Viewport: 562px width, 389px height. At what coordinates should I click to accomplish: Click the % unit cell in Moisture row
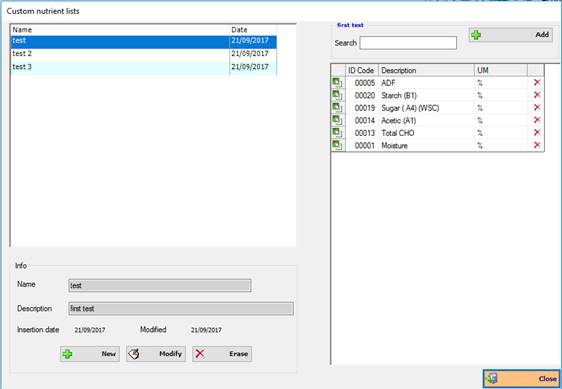pos(501,145)
